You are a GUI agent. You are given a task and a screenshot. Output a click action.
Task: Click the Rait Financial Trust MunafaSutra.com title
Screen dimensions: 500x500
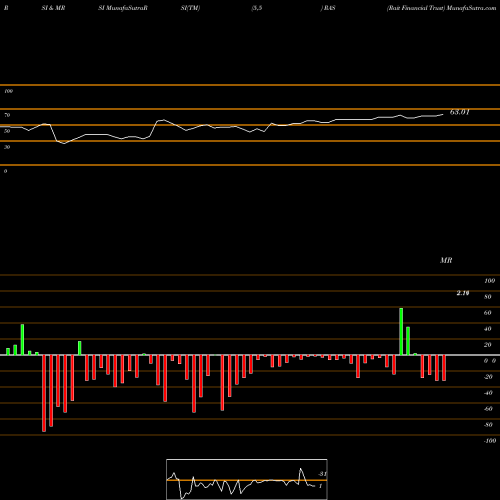point(441,8)
